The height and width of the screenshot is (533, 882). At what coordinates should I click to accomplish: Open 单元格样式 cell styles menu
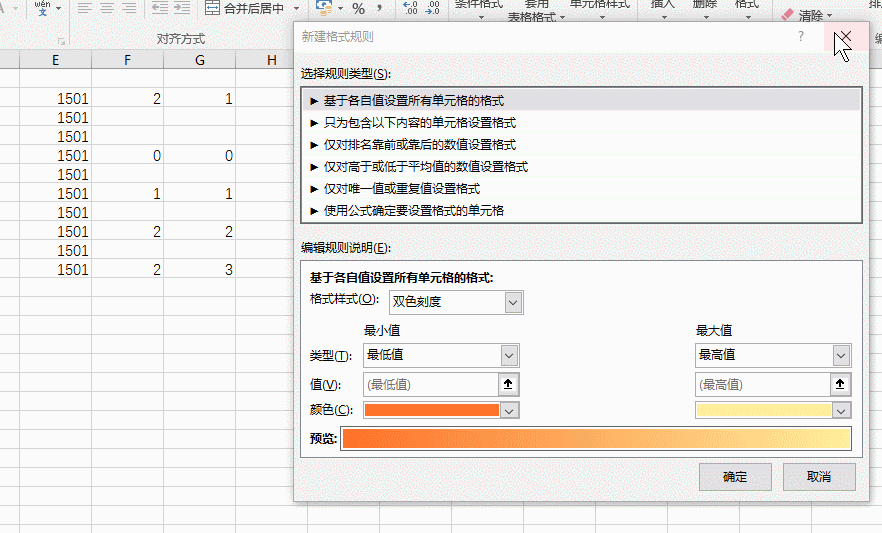(x=600, y=9)
